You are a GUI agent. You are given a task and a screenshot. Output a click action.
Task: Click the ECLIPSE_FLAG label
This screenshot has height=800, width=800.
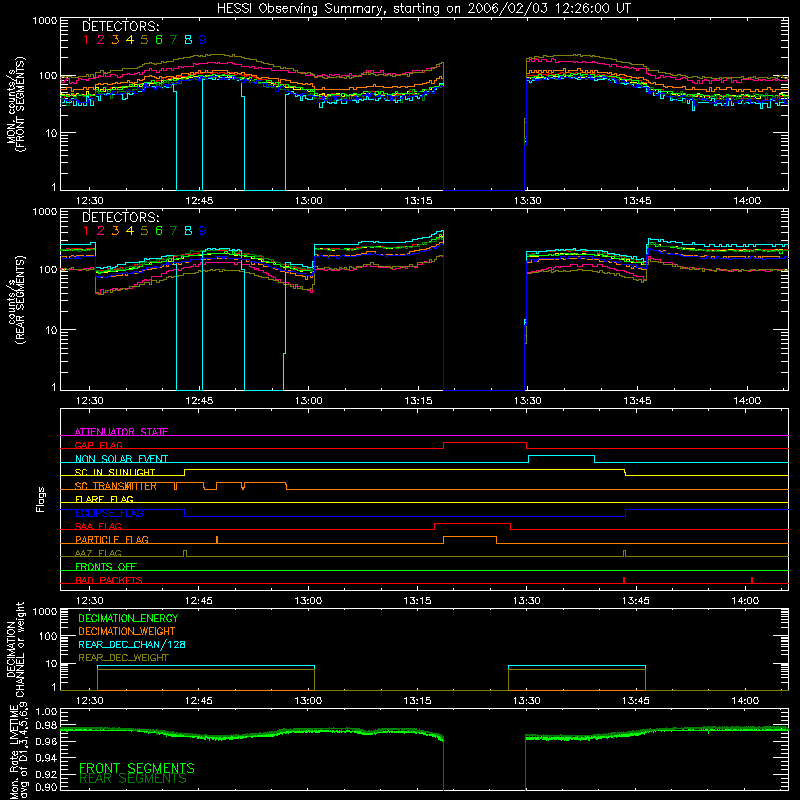click(109, 513)
